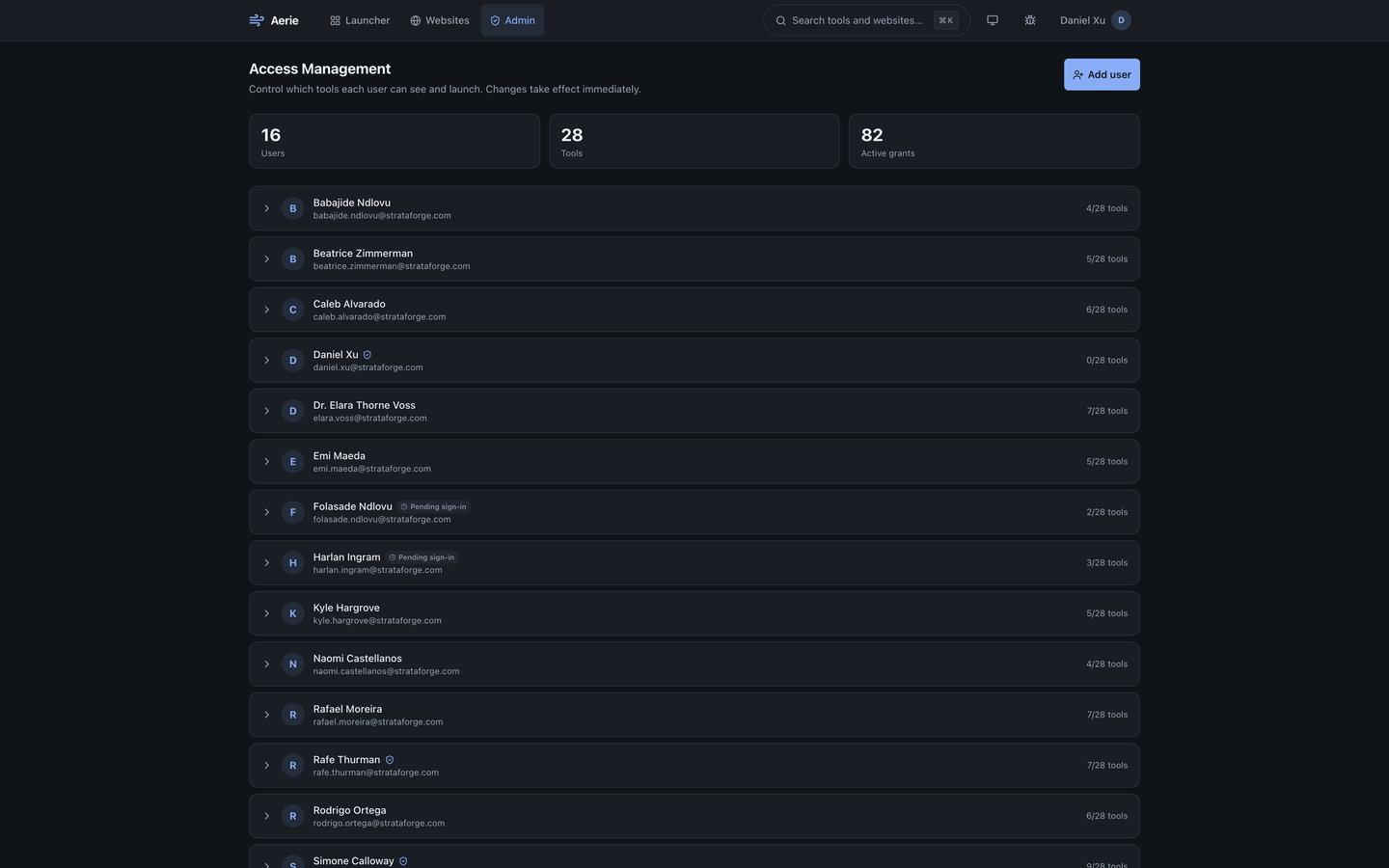This screenshot has width=1389, height=868.
Task: Click the Aerie brand name
Action: (x=285, y=20)
